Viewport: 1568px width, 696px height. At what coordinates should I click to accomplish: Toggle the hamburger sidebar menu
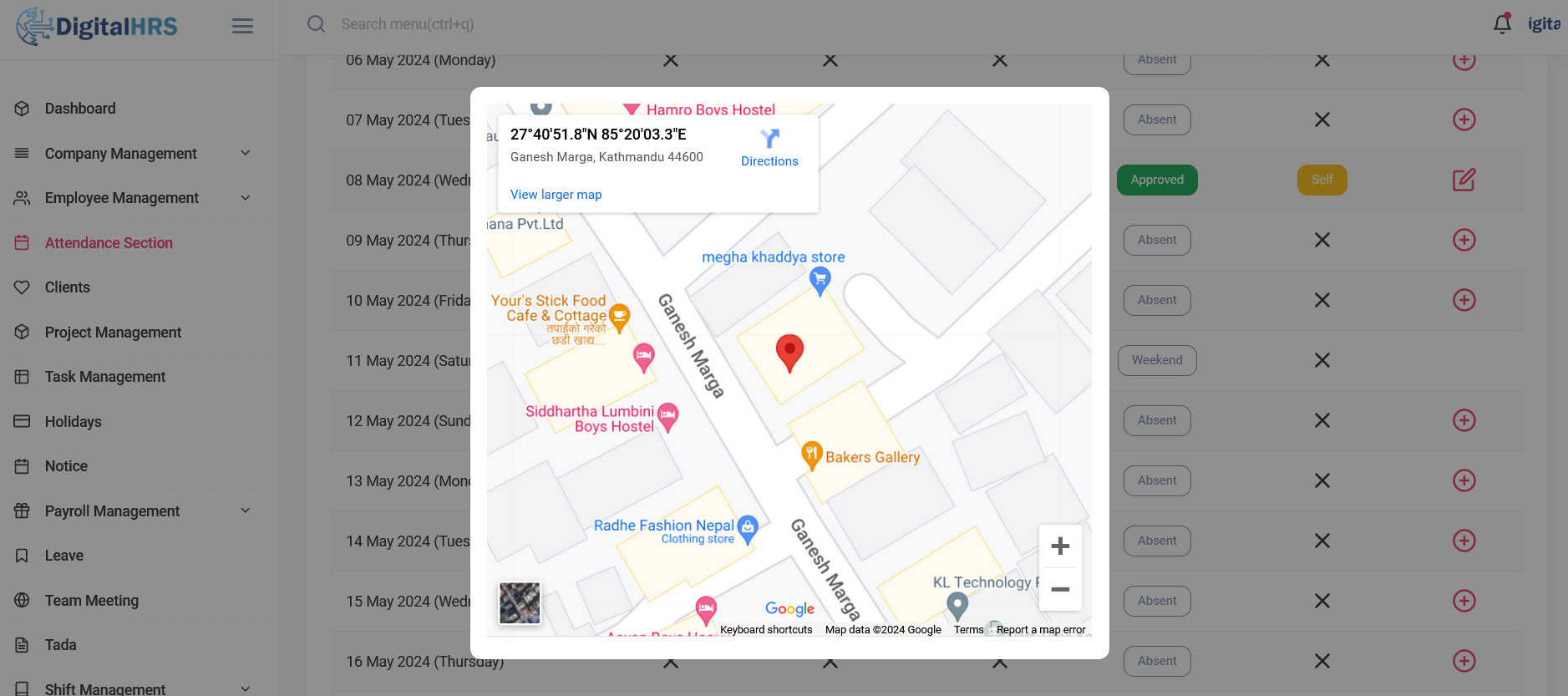242,27
